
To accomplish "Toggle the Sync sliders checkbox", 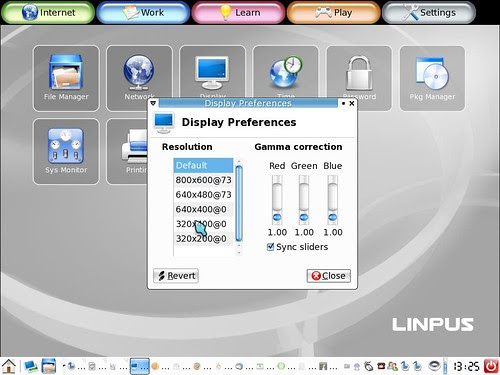I will coord(270,247).
